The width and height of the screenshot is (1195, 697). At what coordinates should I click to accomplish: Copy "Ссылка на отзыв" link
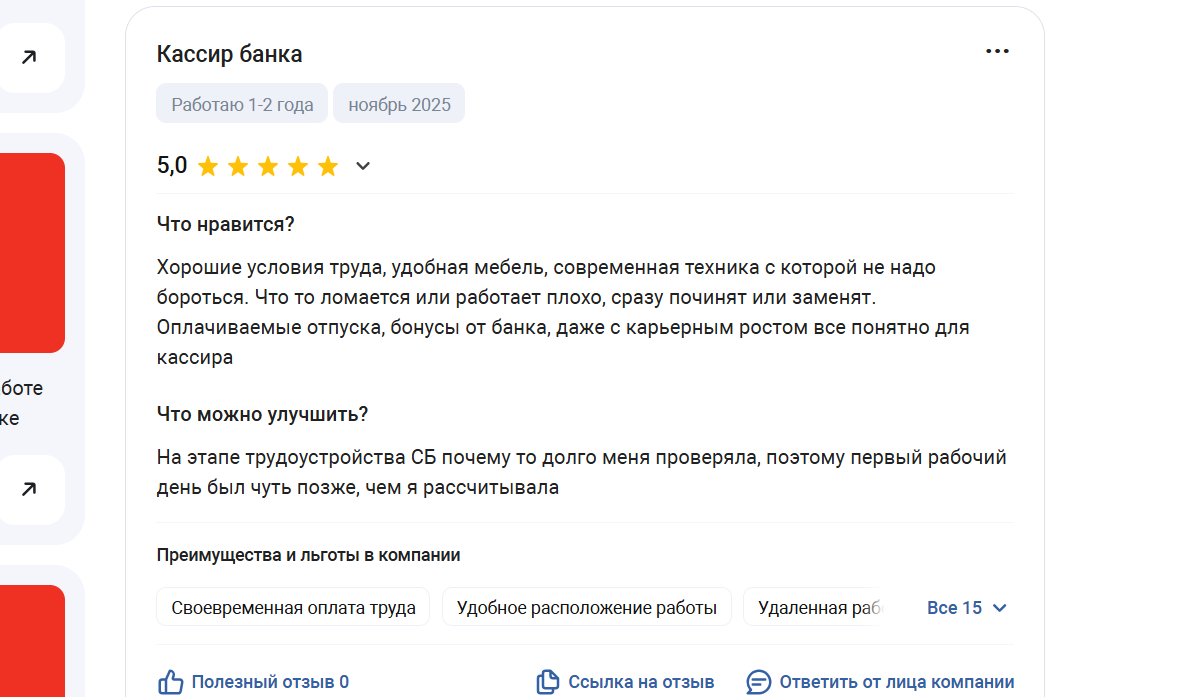pyautogui.click(x=641, y=682)
